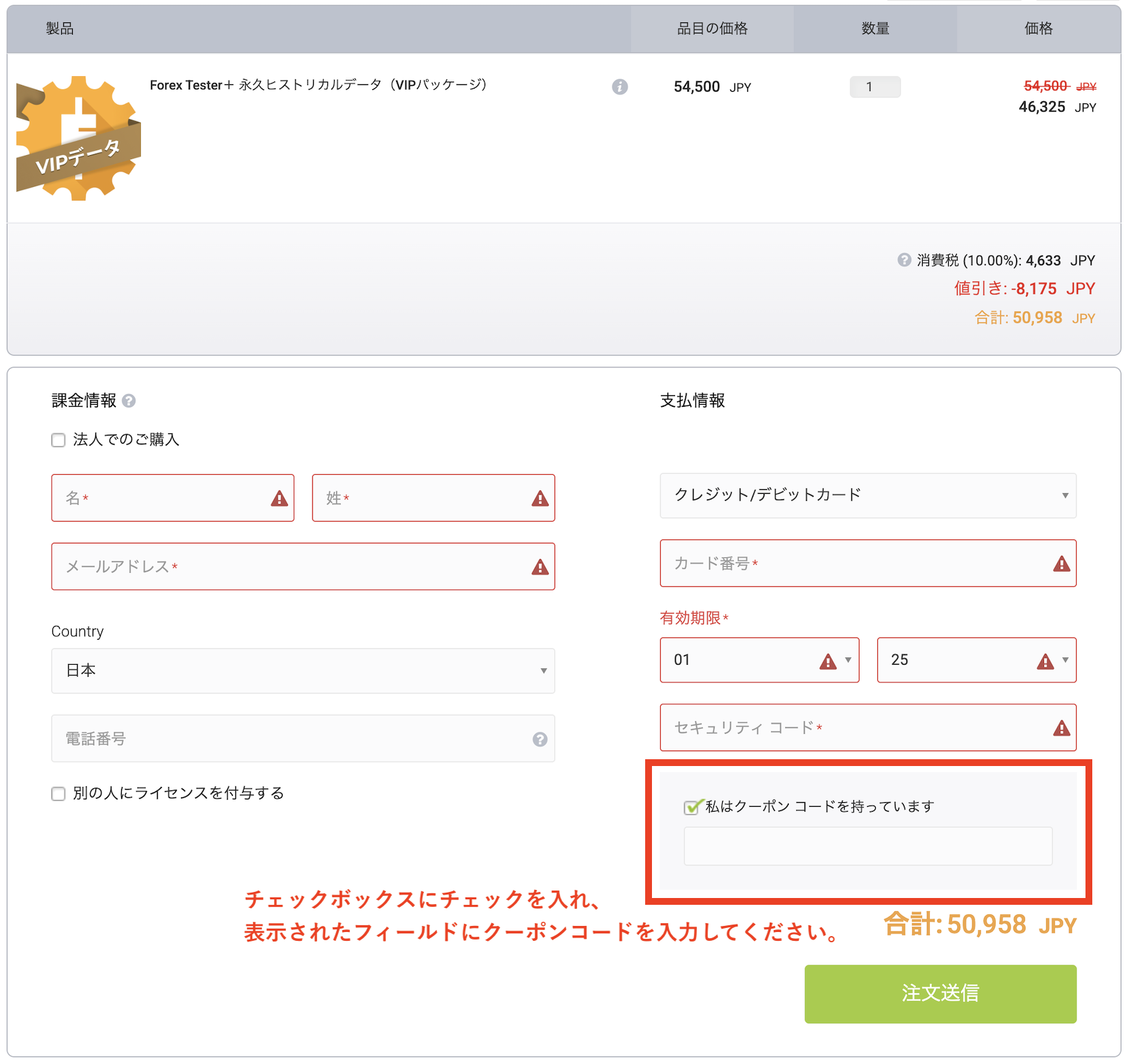1127x1064 pixels.
Task: Click the help icon in 電話番号 field
Action: tap(540, 739)
